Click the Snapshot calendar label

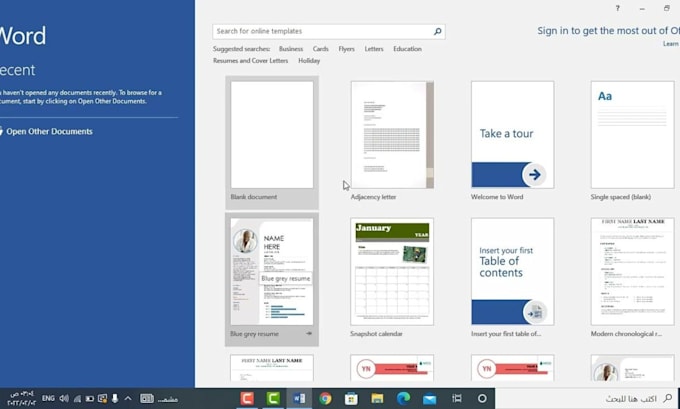click(x=376, y=334)
